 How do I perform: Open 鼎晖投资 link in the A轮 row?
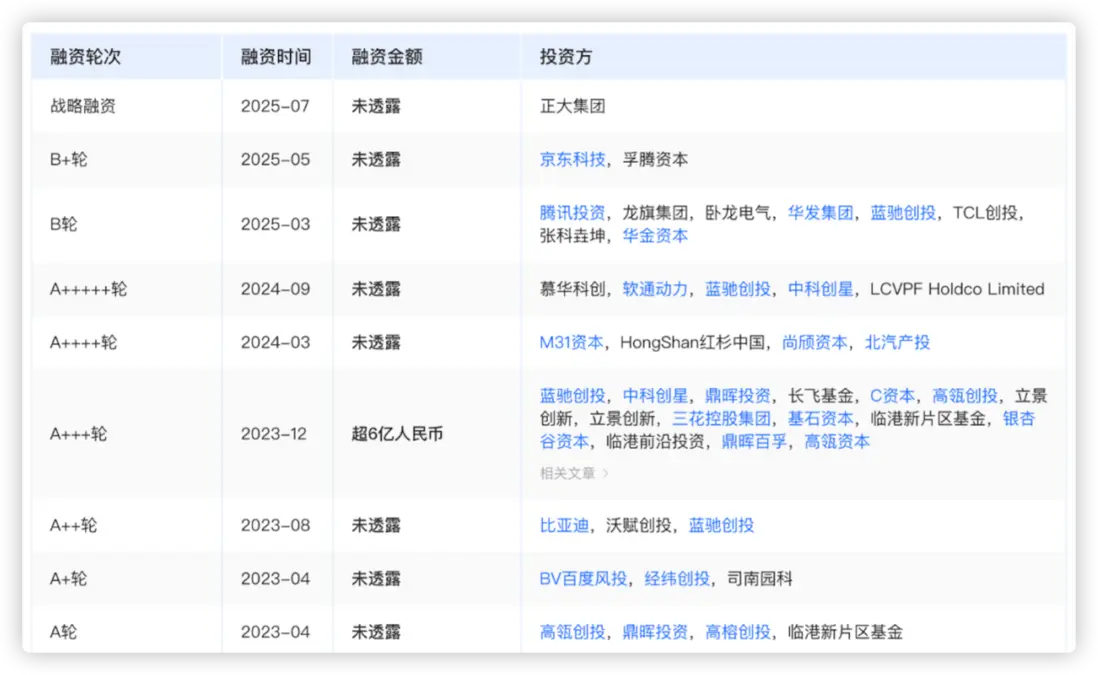[x=655, y=632]
